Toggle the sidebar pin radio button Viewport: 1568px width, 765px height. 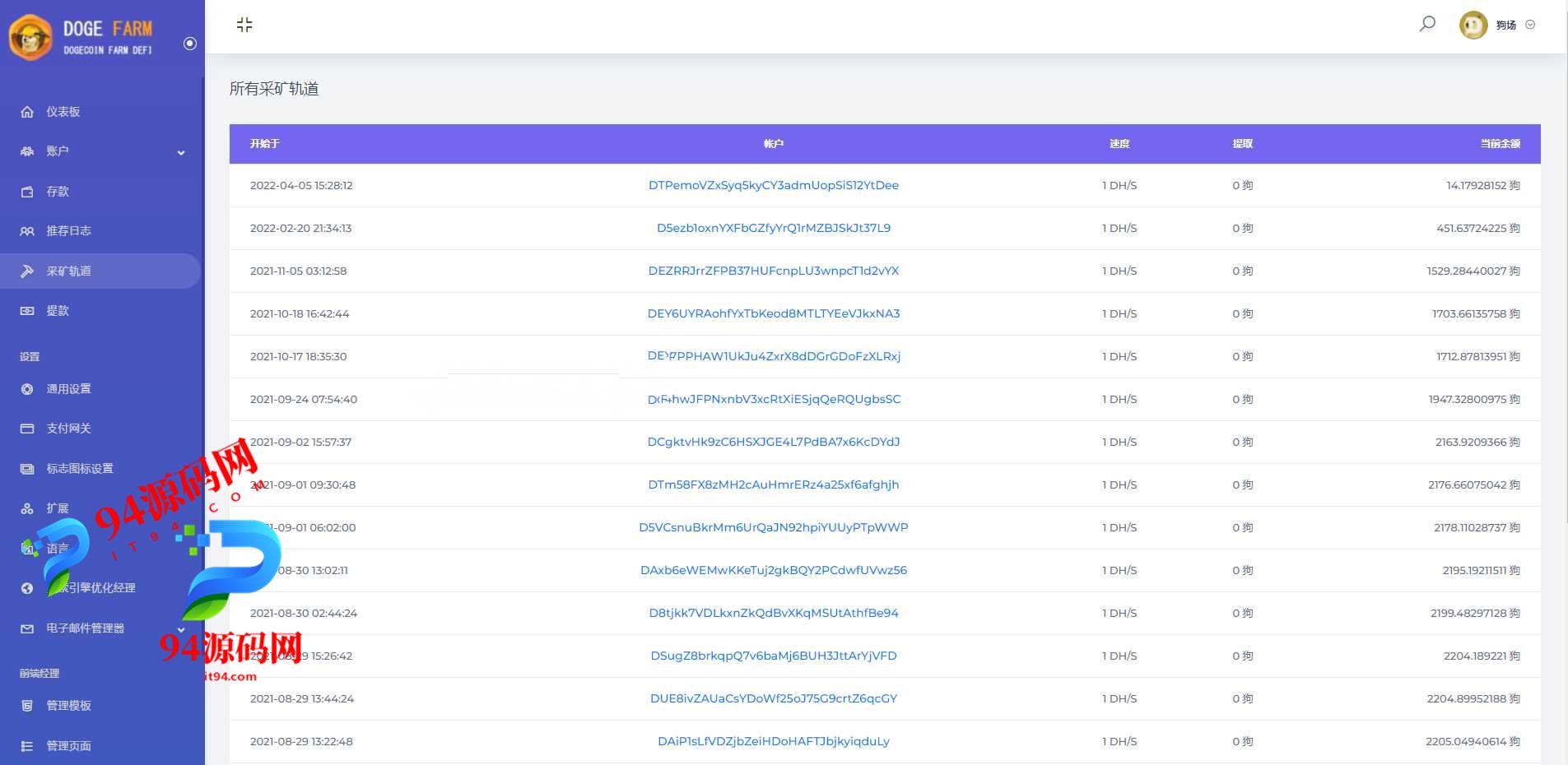click(190, 44)
